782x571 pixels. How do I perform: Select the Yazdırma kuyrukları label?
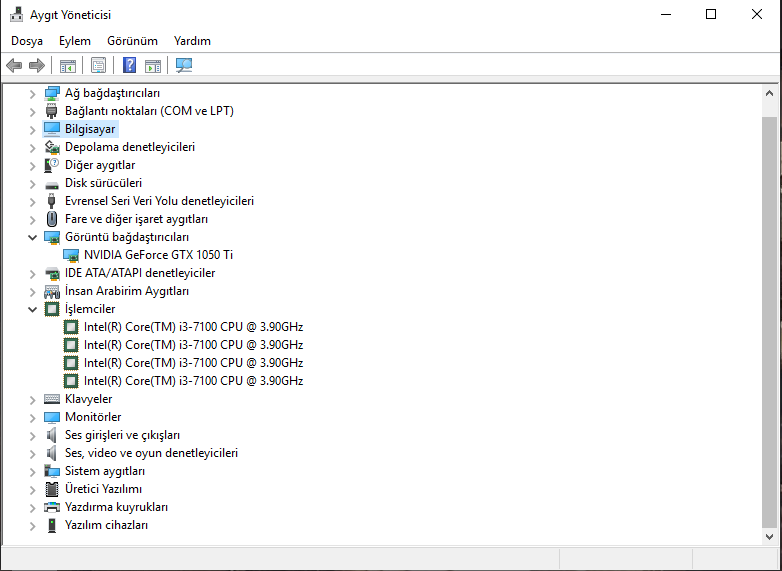(116, 507)
